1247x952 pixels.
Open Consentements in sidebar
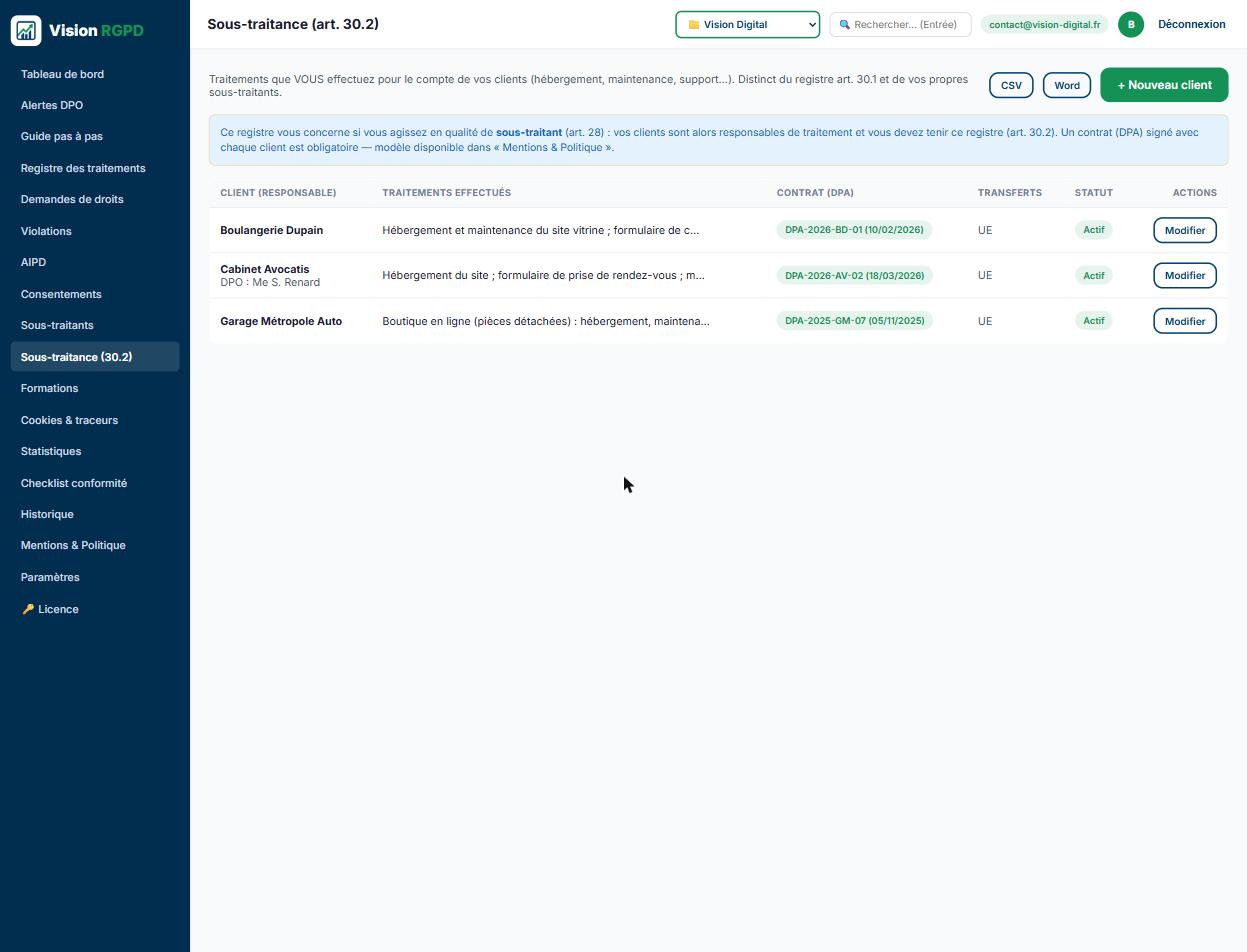(95, 294)
